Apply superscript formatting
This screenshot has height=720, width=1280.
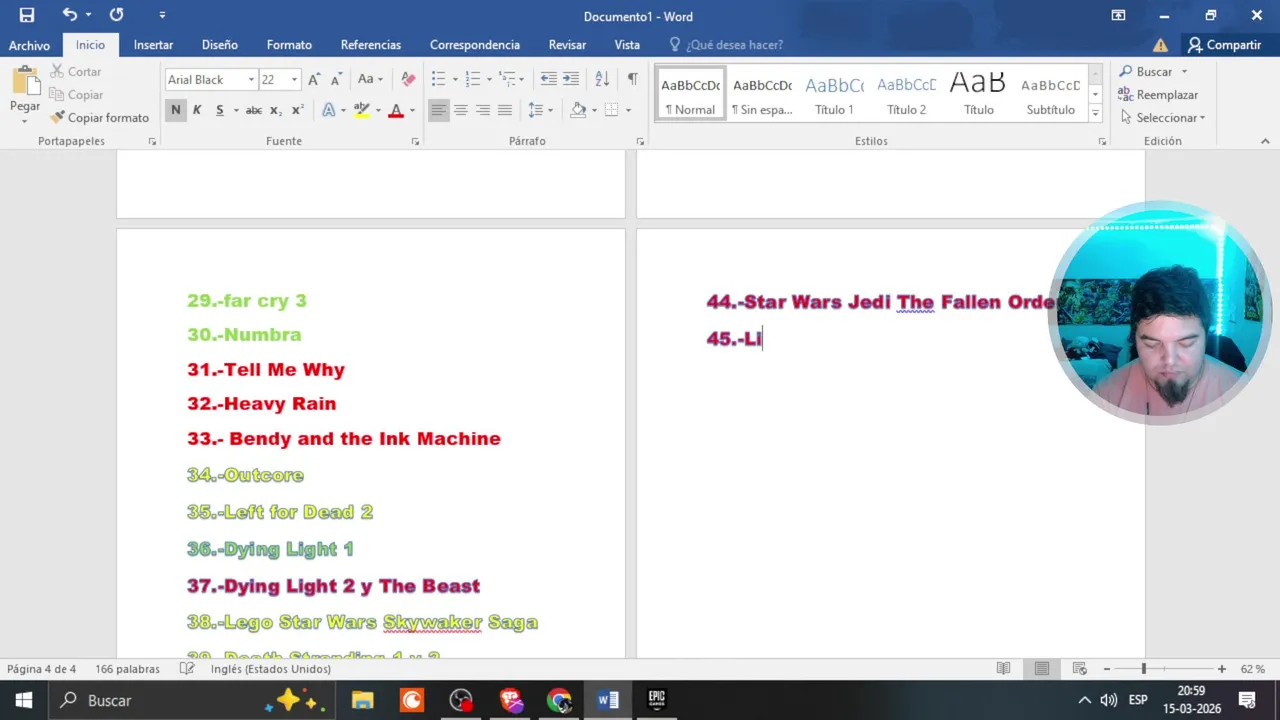tap(297, 110)
